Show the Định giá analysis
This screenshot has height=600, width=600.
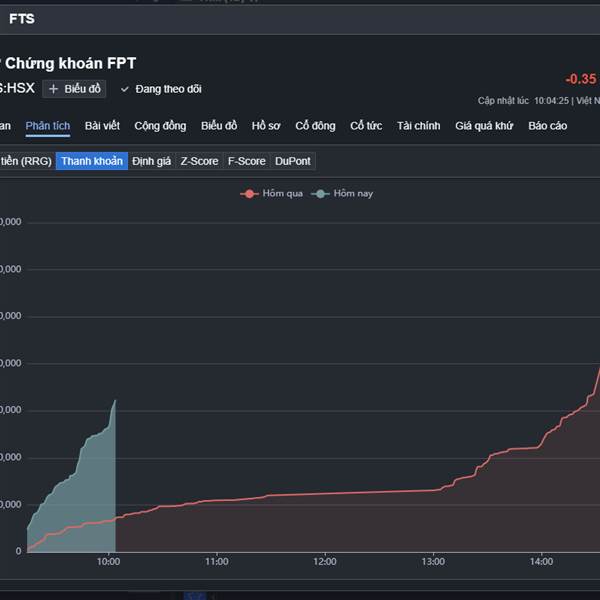(151, 161)
